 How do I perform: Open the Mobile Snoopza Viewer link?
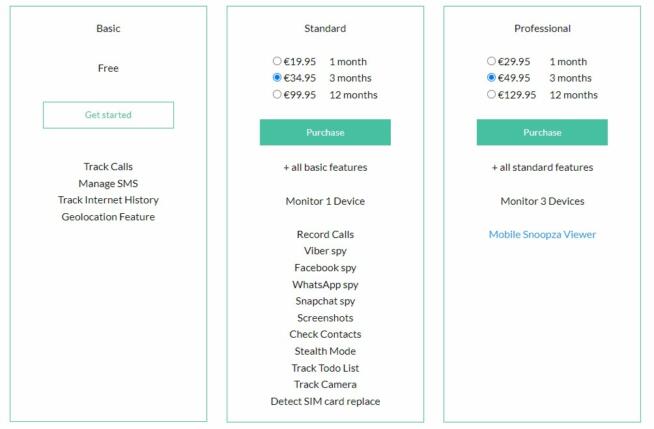542,234
